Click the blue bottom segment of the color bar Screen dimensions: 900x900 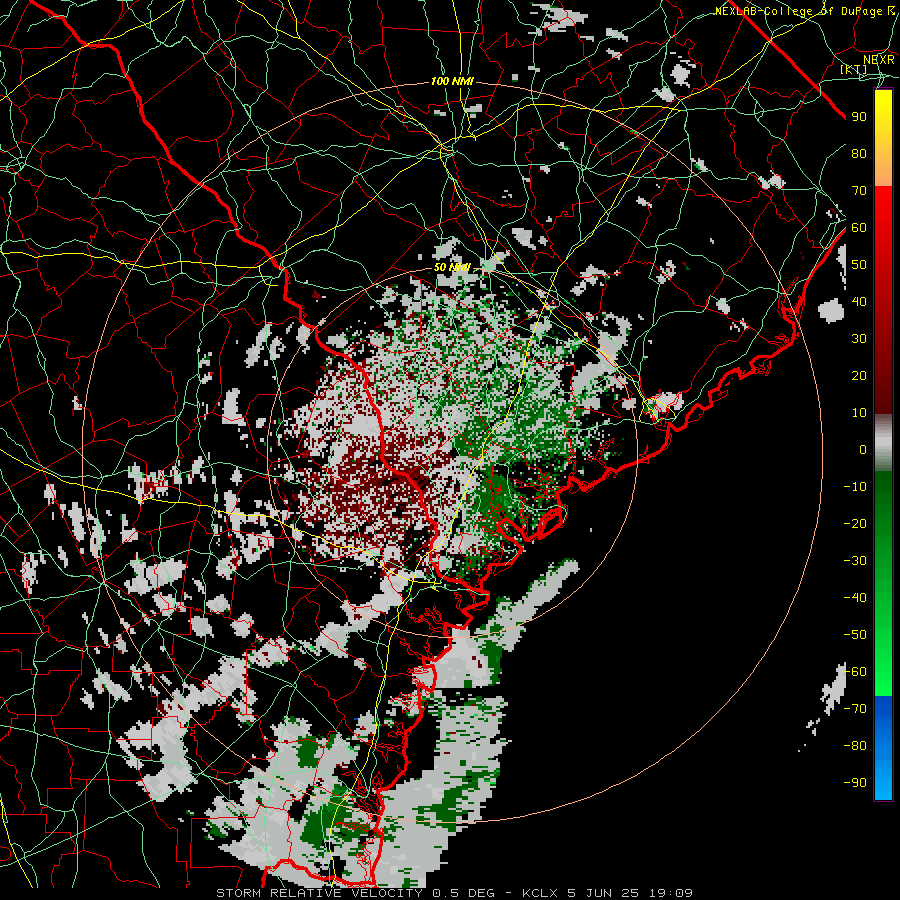(x=883, y=747)
